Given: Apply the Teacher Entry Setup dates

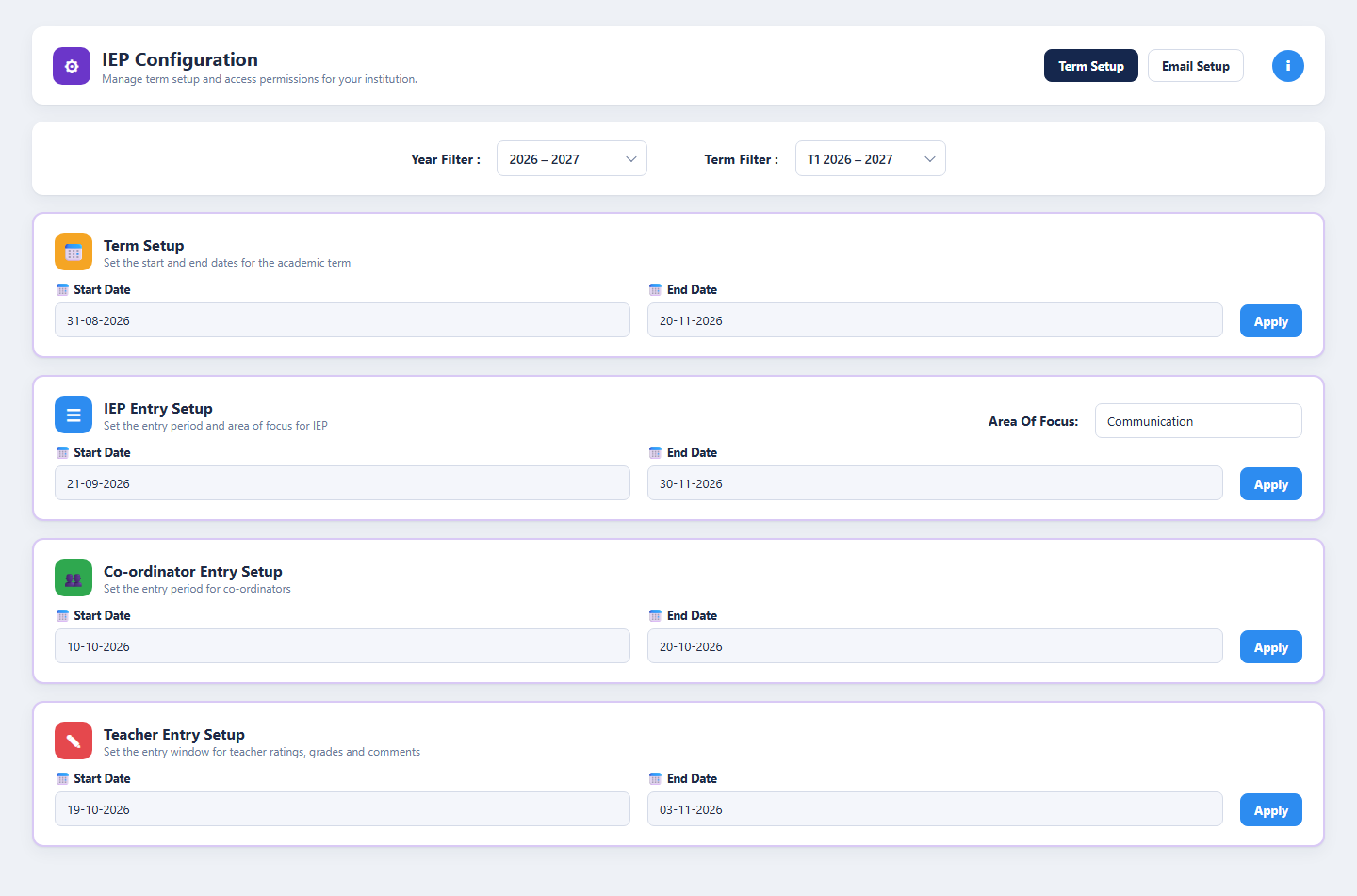Looking at the screenshot, I should tap(1271, 810).
